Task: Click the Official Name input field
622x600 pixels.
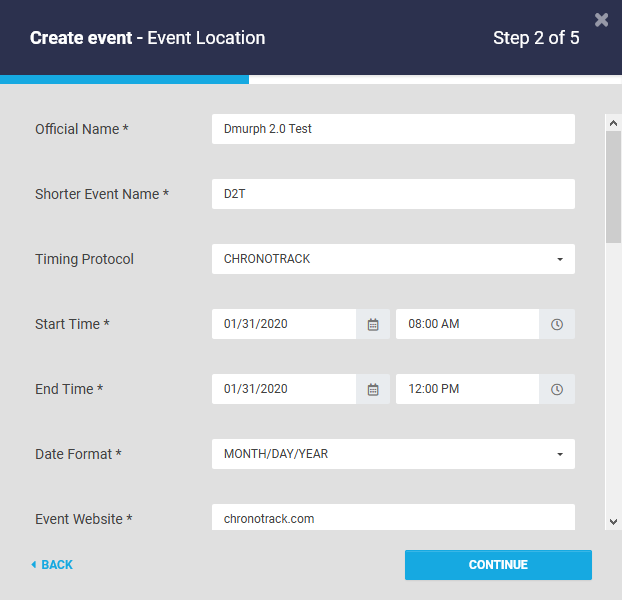Action: click(x=393, y=129)
